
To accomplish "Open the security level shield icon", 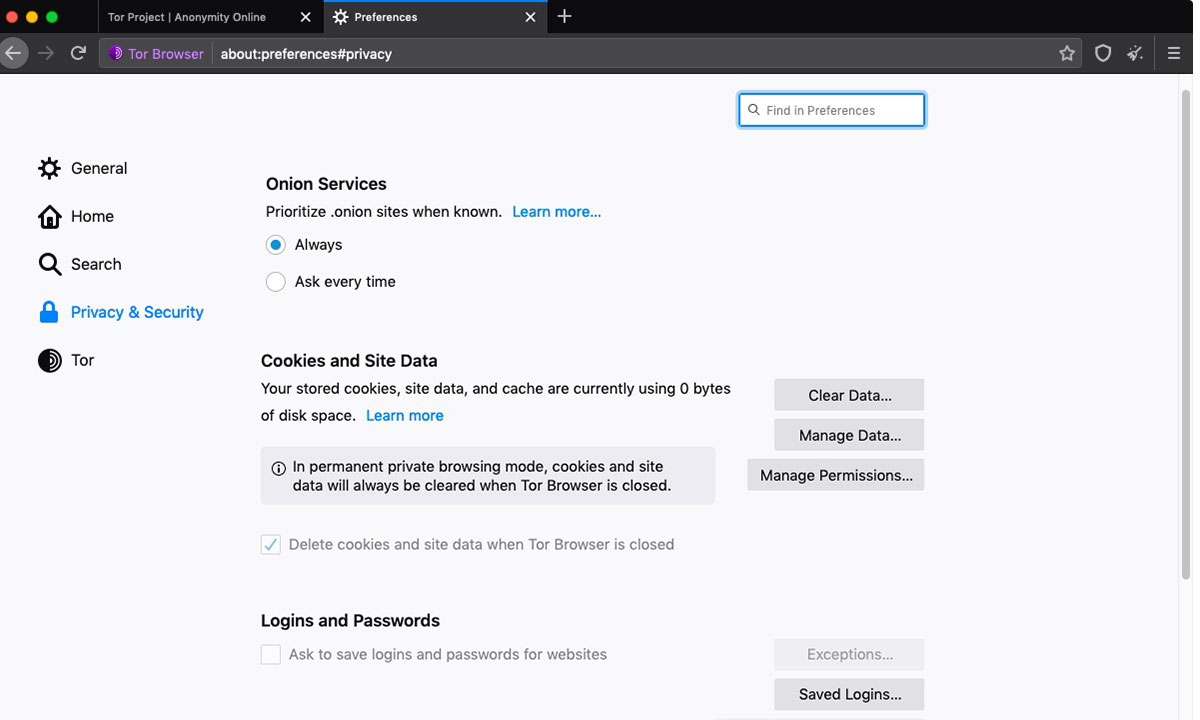I will click(1103, 54).
